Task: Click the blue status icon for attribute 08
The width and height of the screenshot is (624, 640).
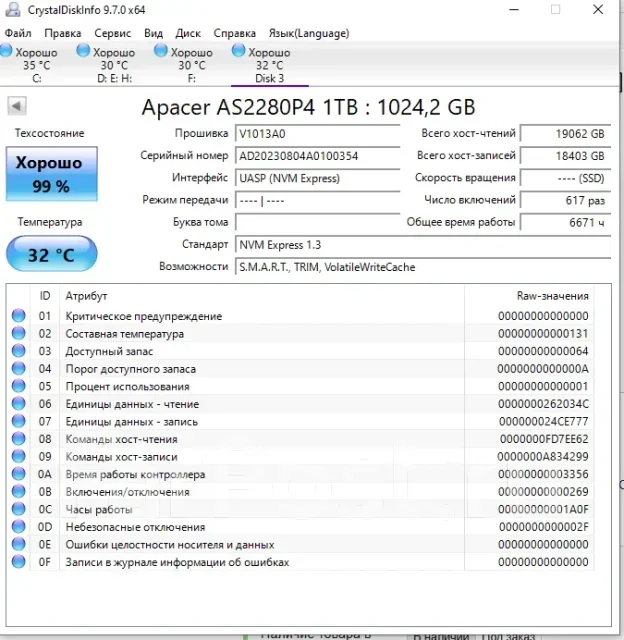Action: (18, 438)
